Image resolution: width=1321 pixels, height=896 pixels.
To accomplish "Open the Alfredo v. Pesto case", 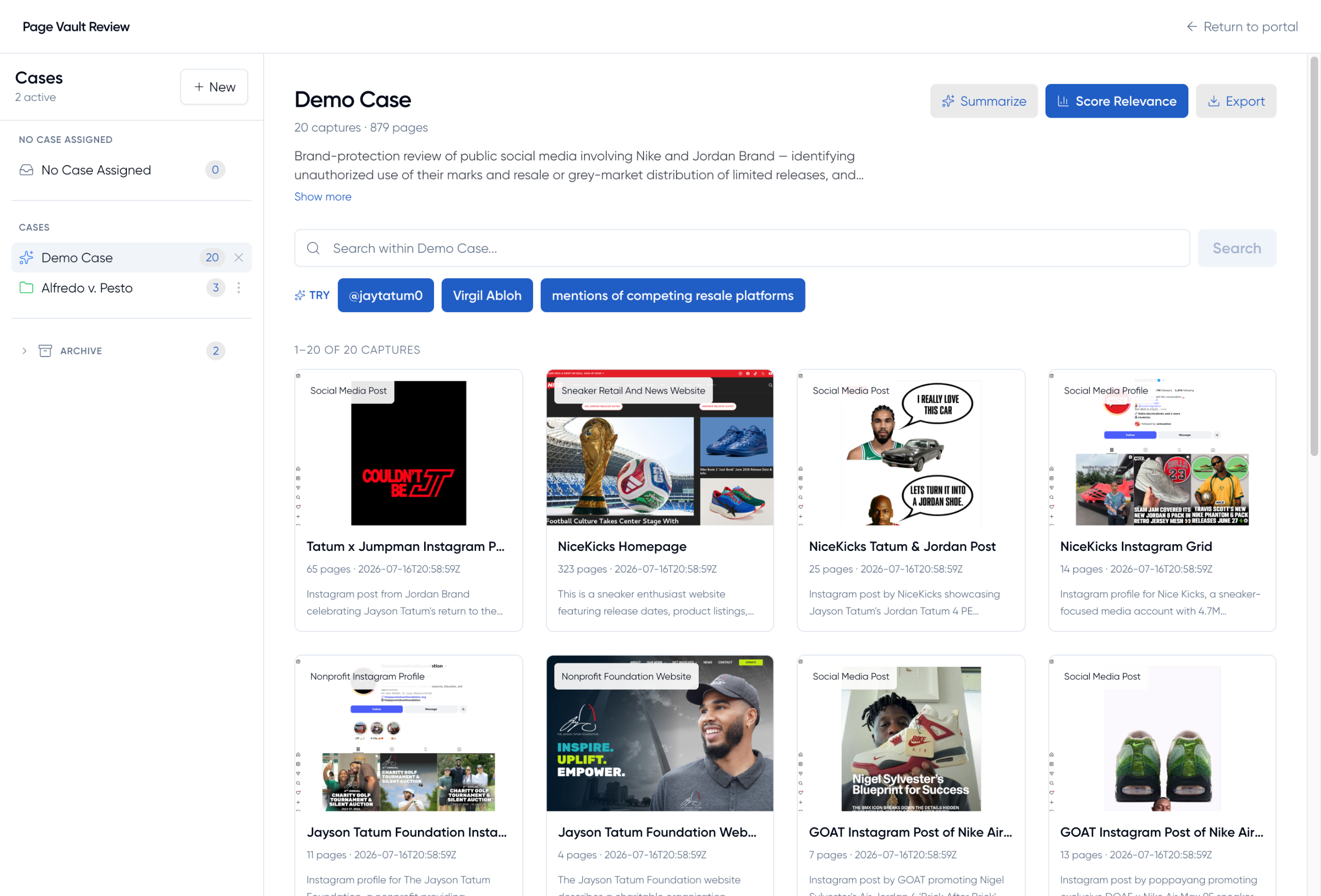I will [131, 287].
